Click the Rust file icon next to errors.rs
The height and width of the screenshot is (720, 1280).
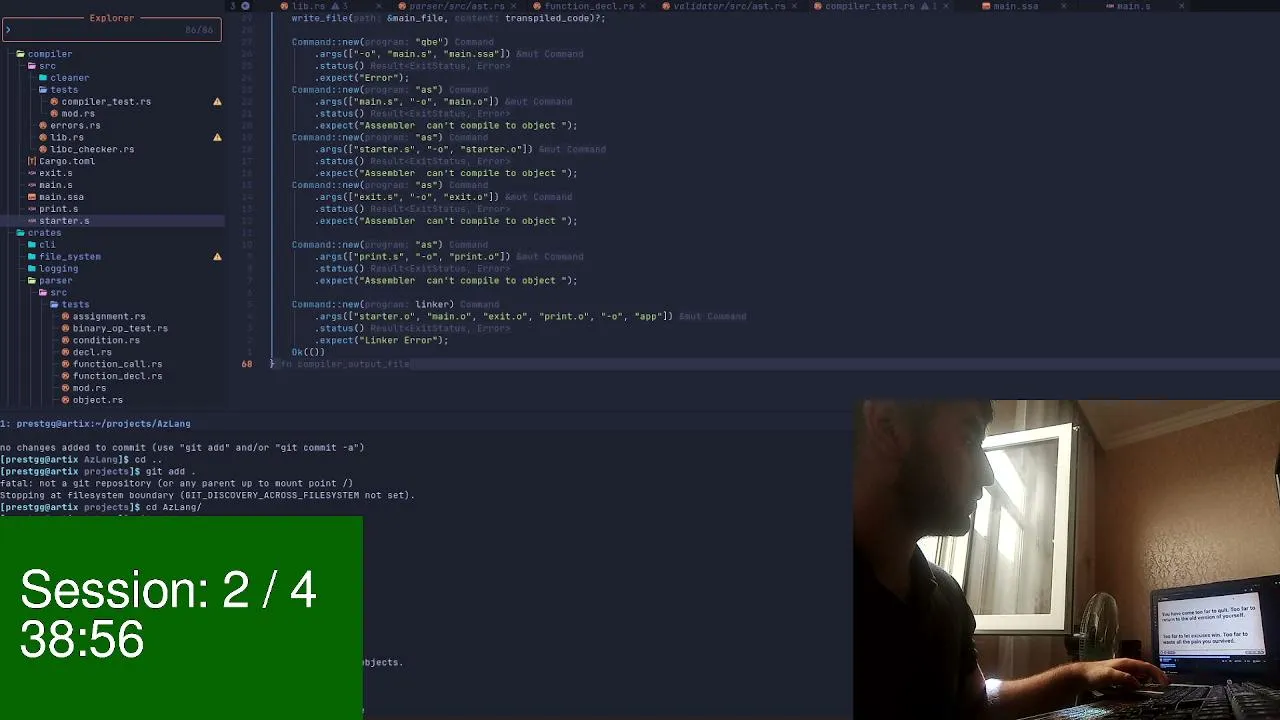point(43,126)
